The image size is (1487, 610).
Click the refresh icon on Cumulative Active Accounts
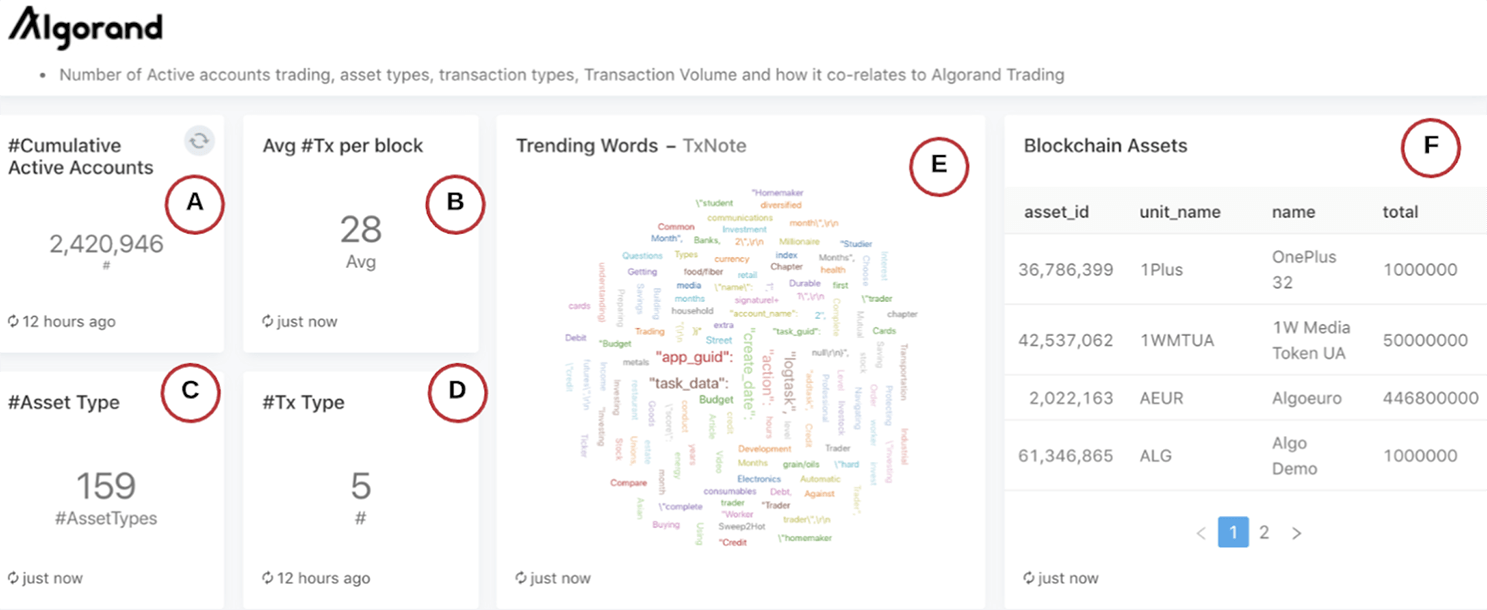(199, 142)
